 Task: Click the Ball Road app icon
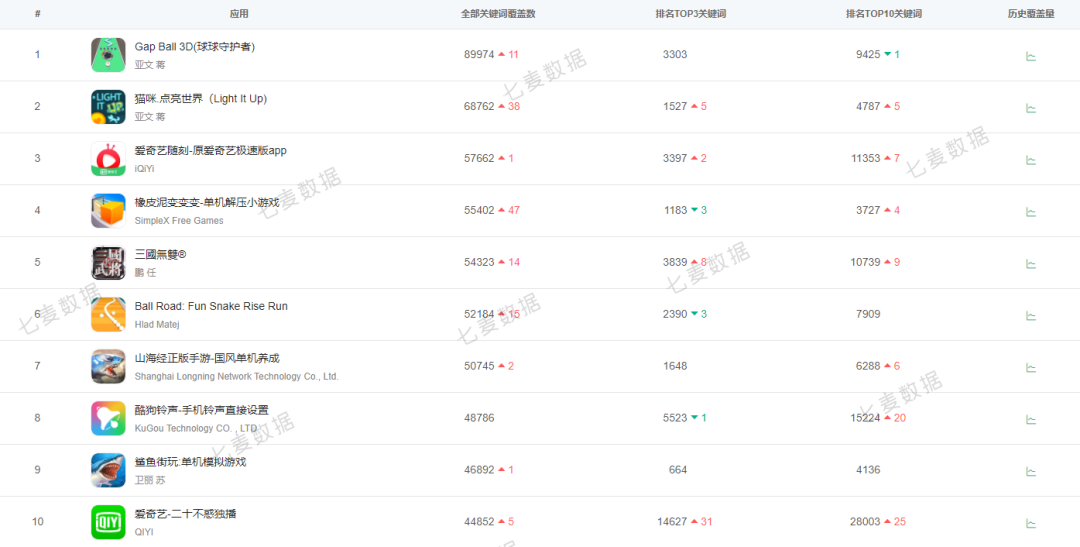(108, 315)
